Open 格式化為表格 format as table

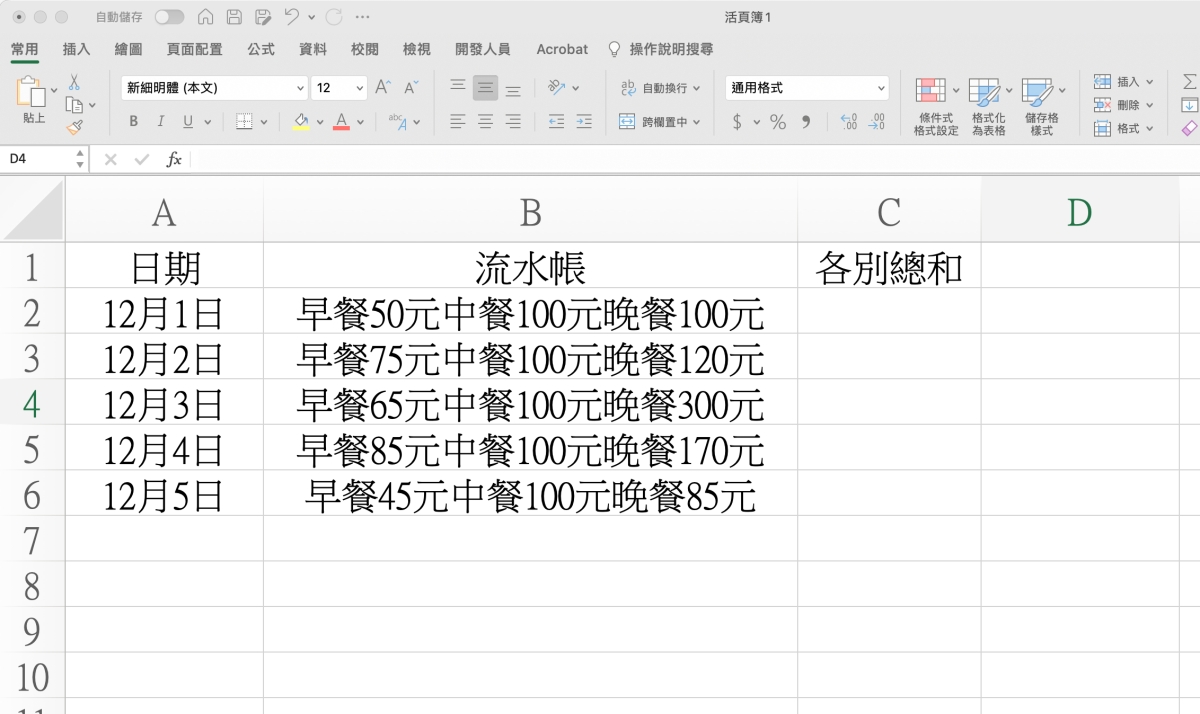coord(990,107)
